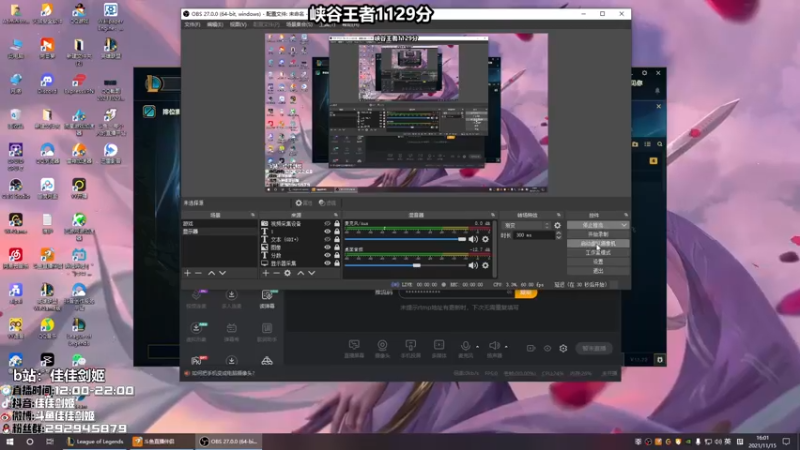The image size is (800, 450).
Task: Mute the desktop audio mixer speaker
Action: click(473, 265)
